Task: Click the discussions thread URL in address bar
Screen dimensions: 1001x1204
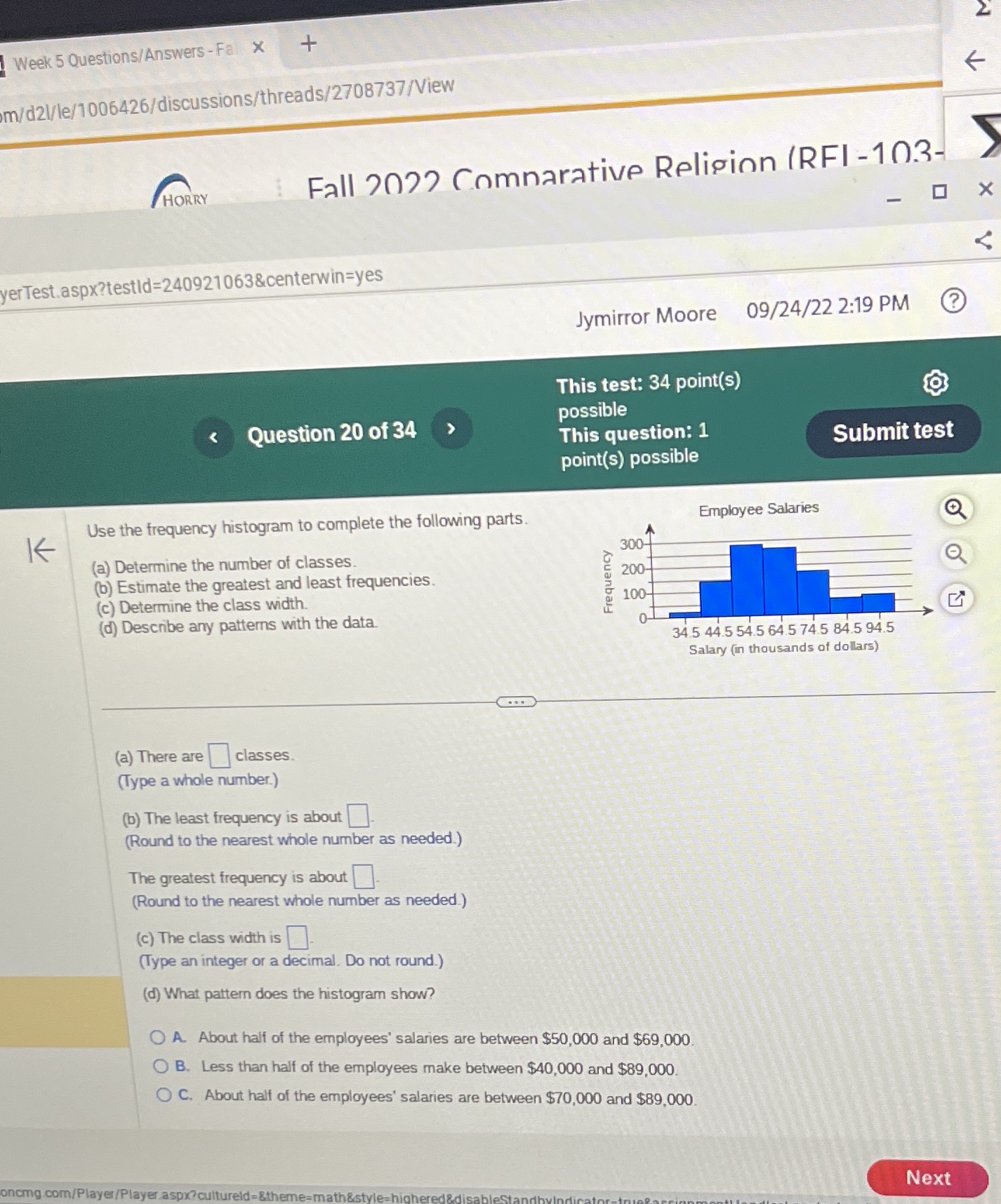Action: tap(227, 100)
